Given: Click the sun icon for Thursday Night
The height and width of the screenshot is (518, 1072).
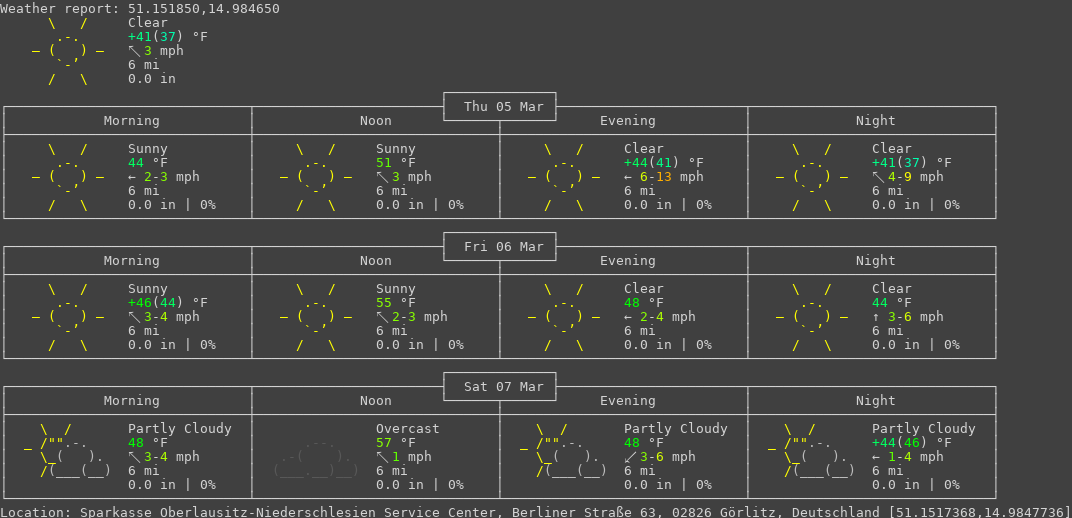Looking at the screenshot, I should point(812,177).
